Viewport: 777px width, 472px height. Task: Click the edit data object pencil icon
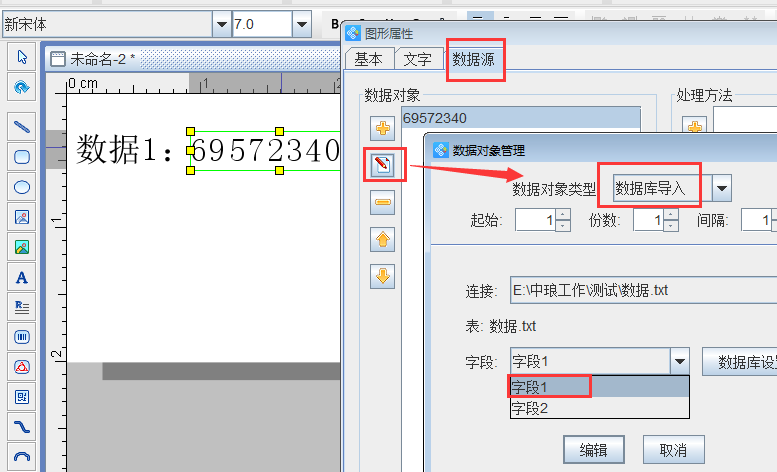tap(383, 165)
